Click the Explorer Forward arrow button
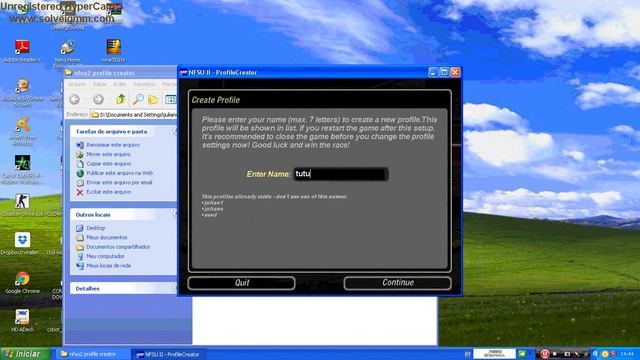Image resolution: width=640 pixels, height=360 pixels. point(98,99)
